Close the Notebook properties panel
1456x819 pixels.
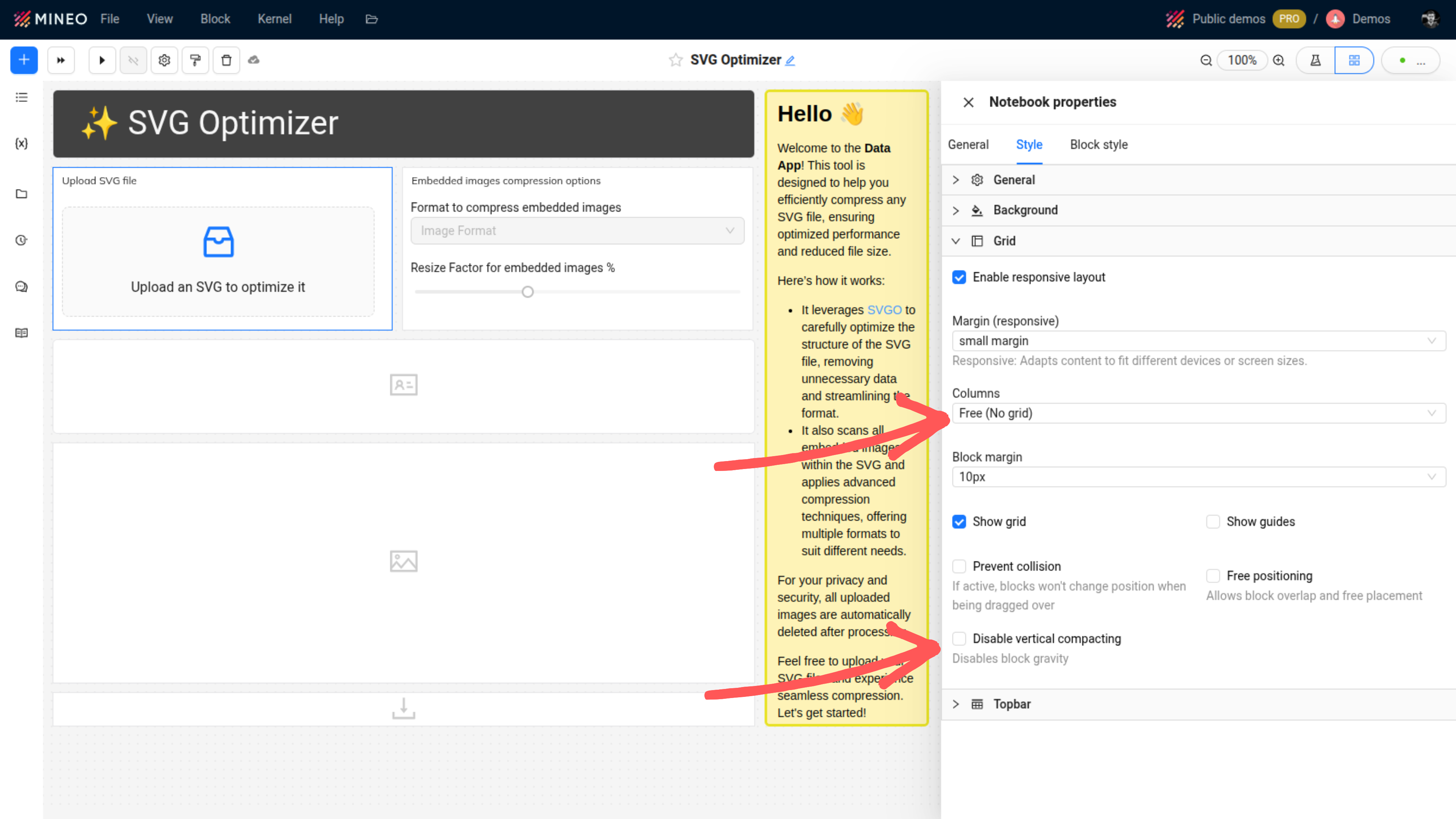[x=968, y=102]
